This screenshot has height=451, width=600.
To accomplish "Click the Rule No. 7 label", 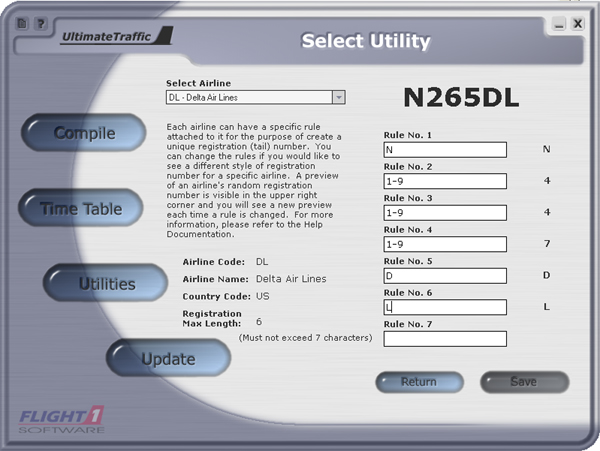I will point(408,324).
